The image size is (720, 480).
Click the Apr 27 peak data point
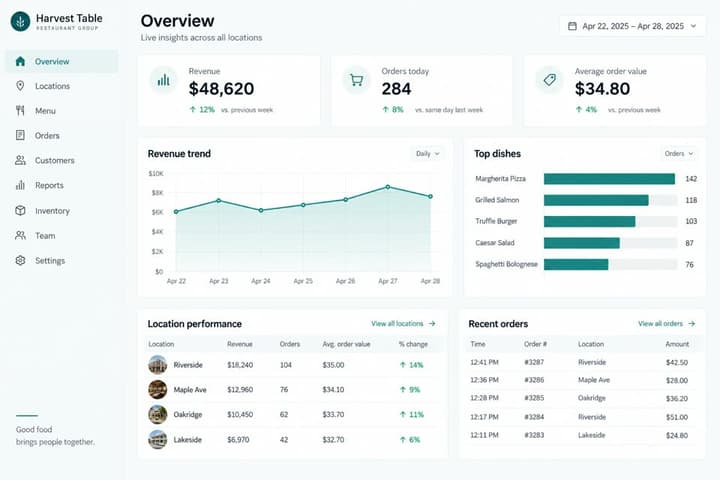coord(388,187)
